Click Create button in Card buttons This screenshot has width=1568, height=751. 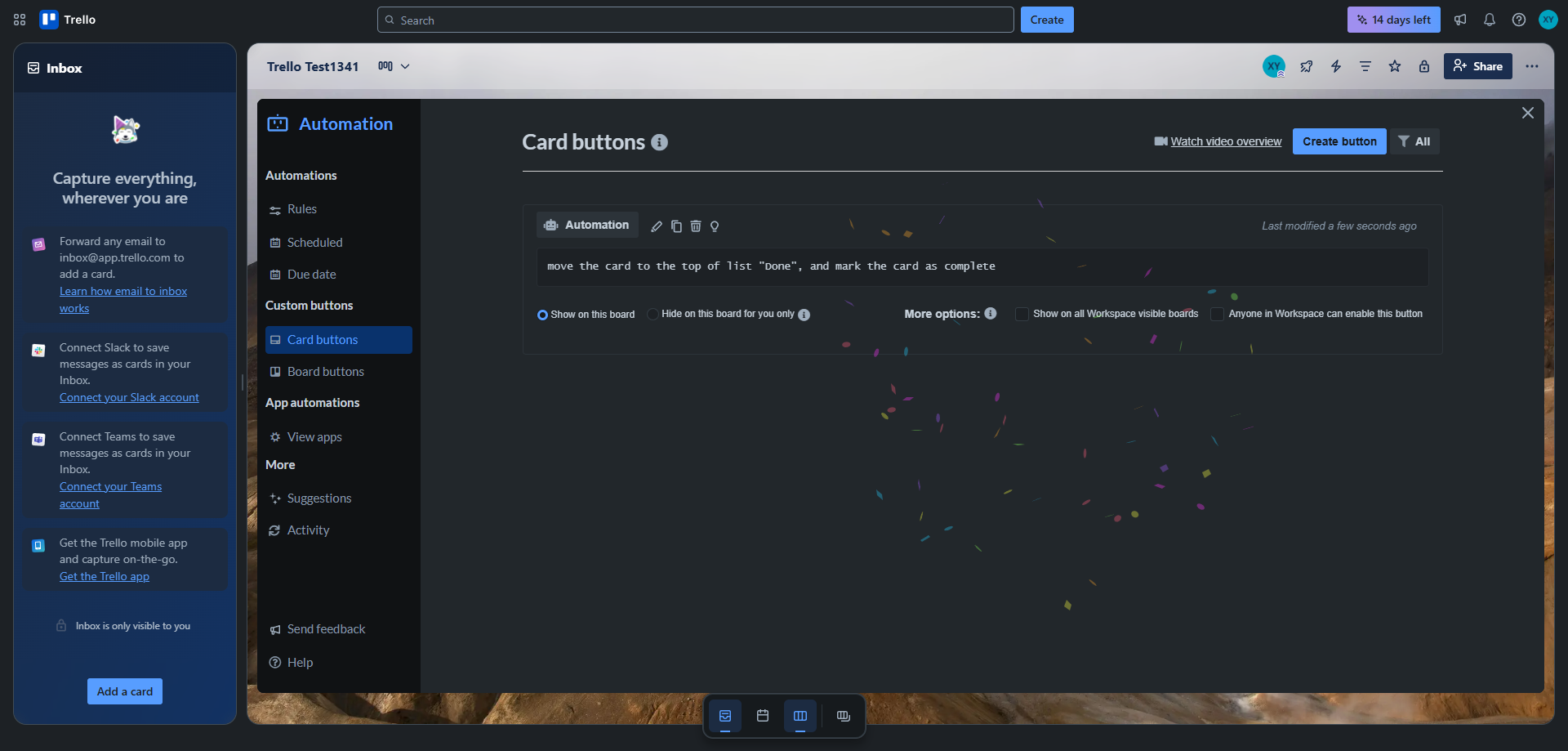[x=1339, y=141]
